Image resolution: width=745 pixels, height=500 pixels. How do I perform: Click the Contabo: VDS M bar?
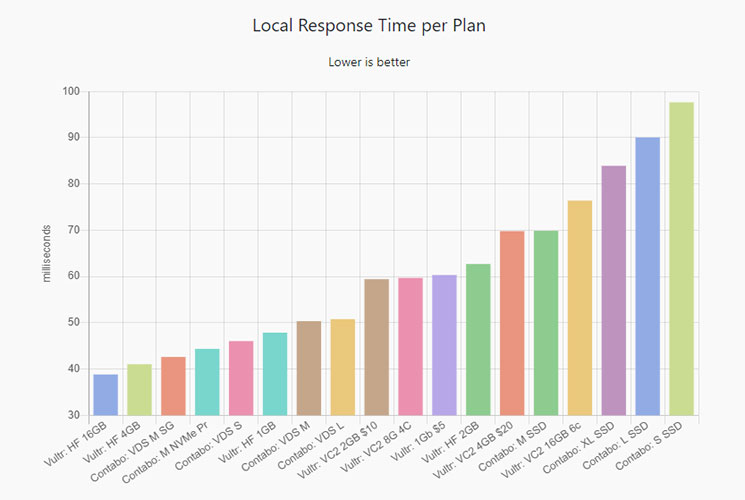click(x=309, y=368)
